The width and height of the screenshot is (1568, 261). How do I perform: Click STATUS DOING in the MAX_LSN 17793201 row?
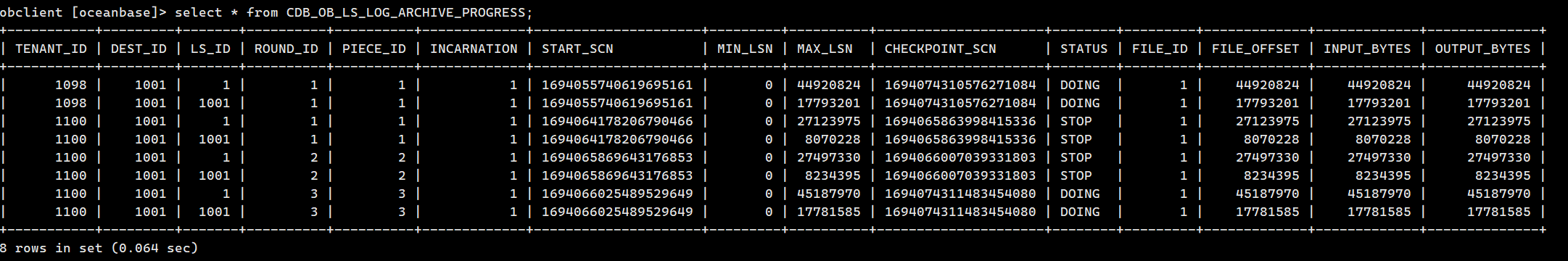click(1080, 103)
